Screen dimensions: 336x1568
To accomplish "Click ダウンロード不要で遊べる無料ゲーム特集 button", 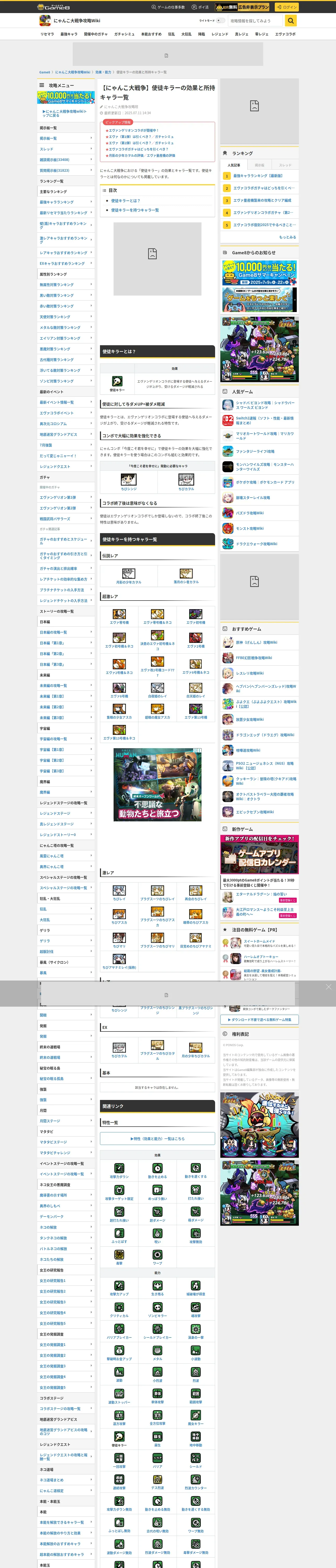I will 260,1019.
